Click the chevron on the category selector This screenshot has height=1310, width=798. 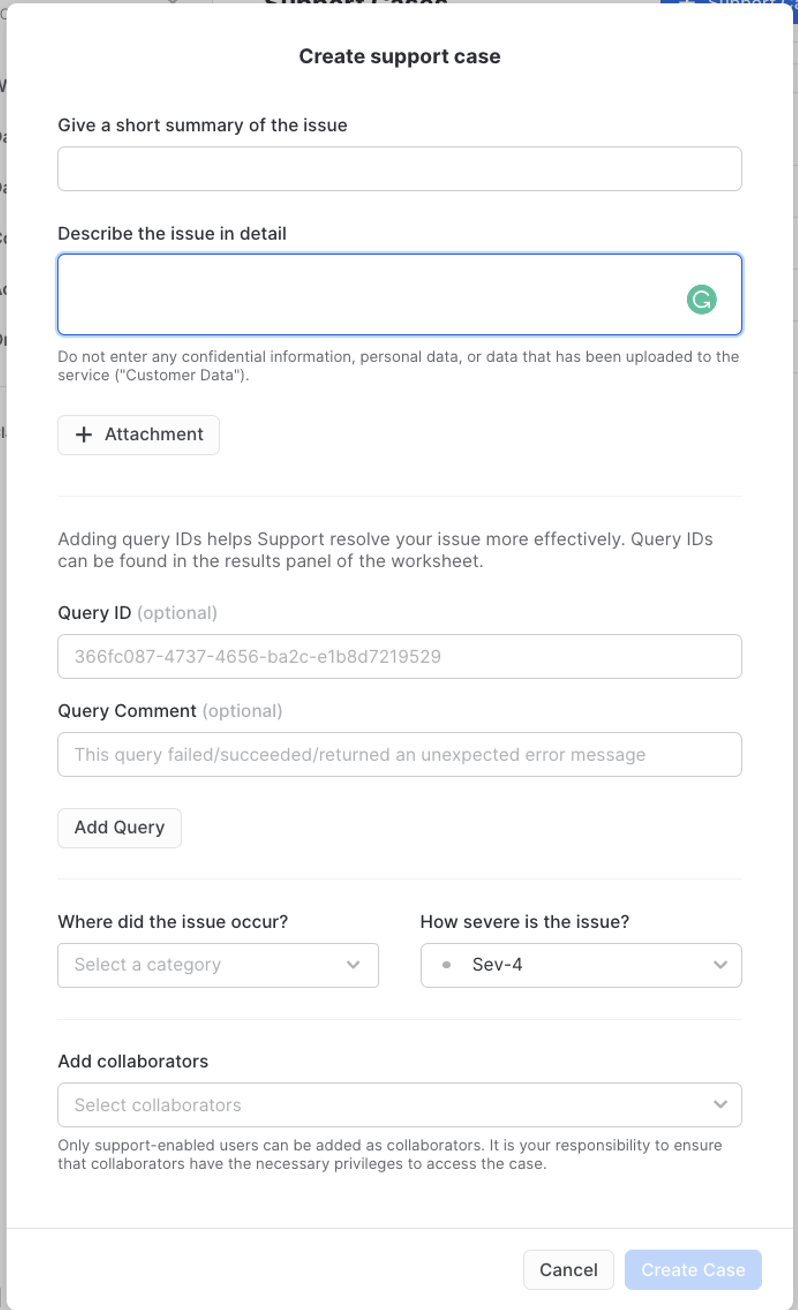(352, 965)
